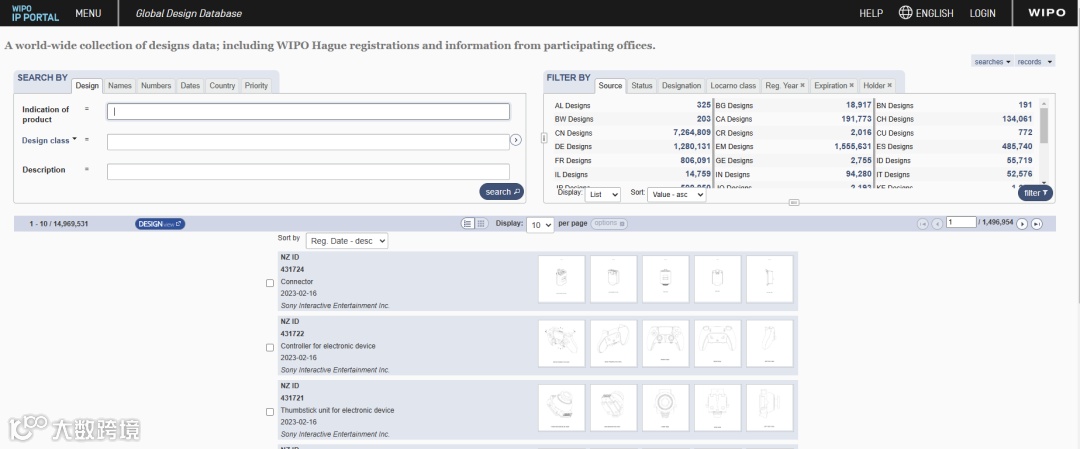The width and height of the screenshot is (1080, 449).
Task: Open the Designation filter tab
Action: (681, 85)
